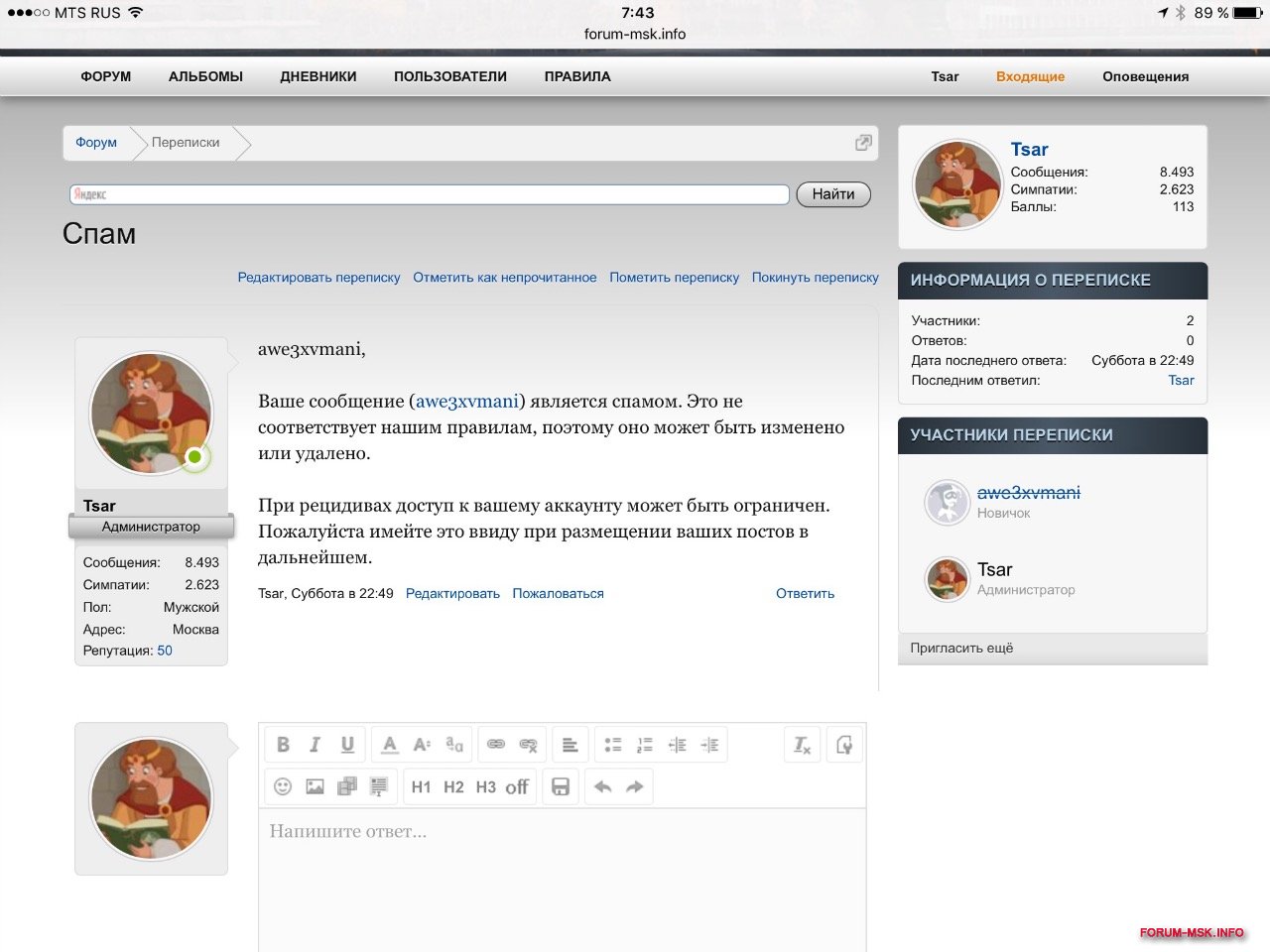Open the insert quote/special block icon
The width and height of the screenshot is (1270, 952).
379,786
